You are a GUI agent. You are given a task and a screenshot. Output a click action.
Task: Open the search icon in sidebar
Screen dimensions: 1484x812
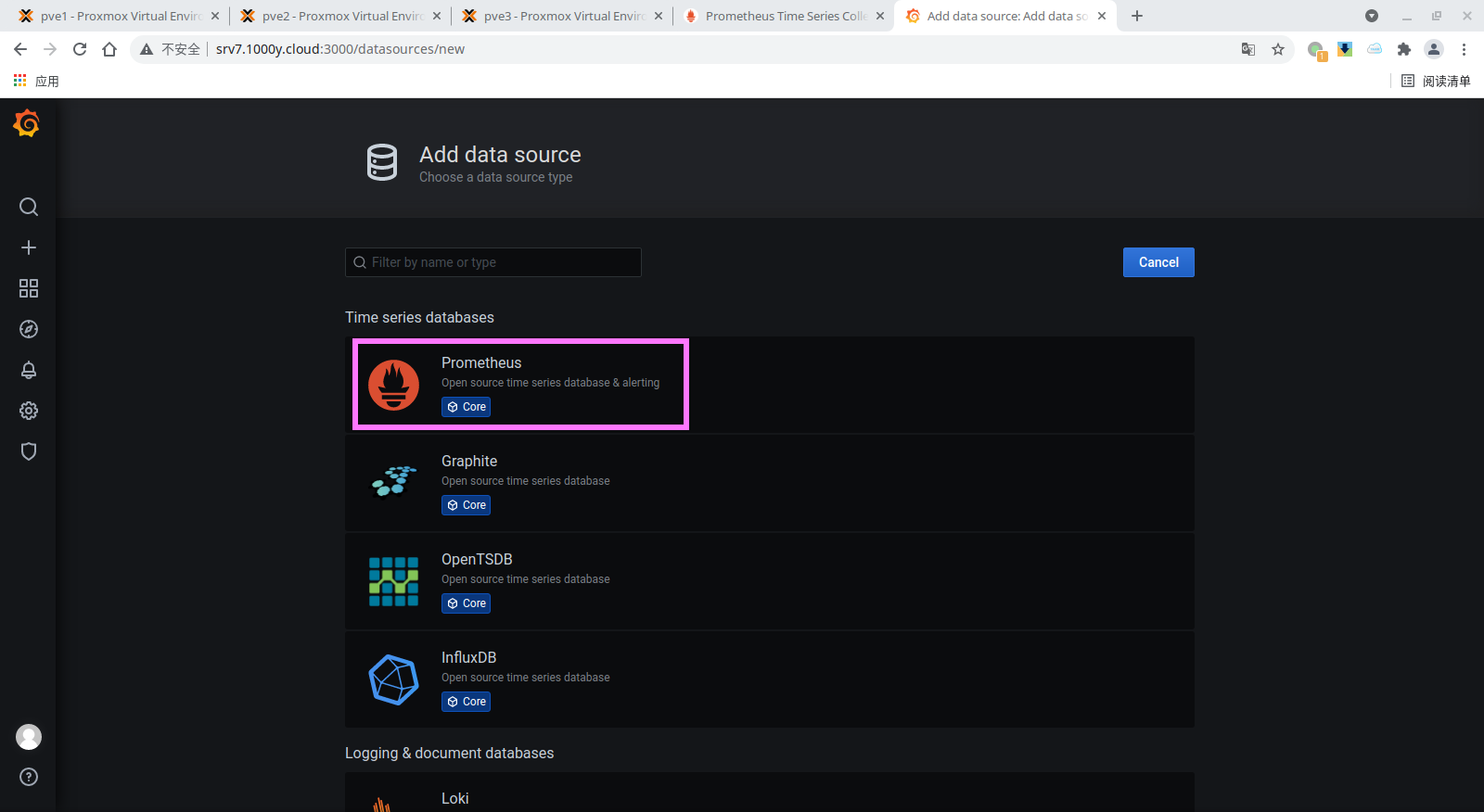click(29, 207)
